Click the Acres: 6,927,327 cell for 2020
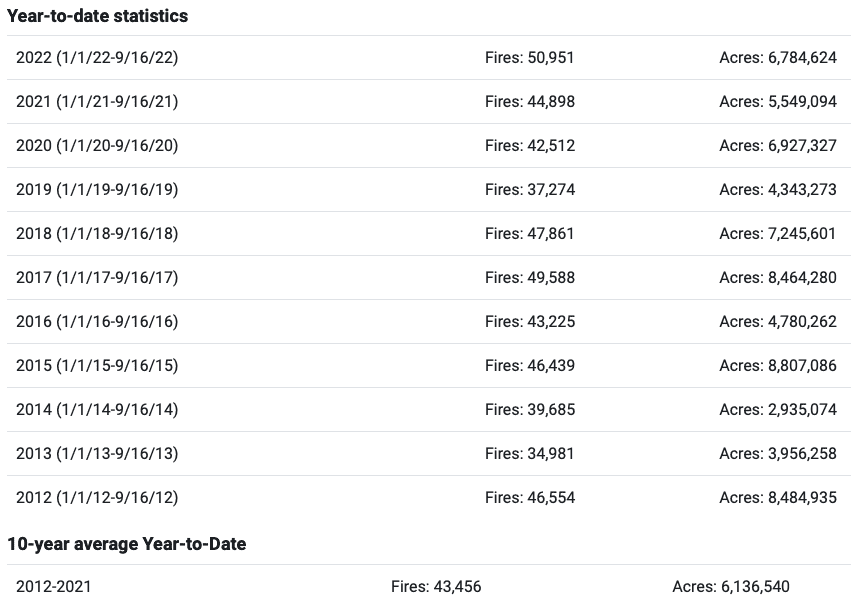 click(778, 146)
